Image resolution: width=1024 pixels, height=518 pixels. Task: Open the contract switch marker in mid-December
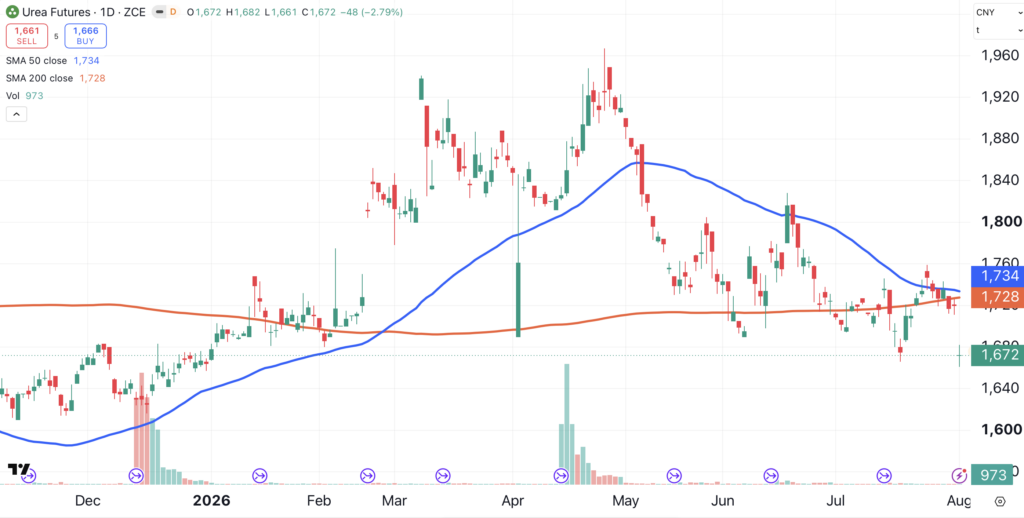(x=136, y=476)
